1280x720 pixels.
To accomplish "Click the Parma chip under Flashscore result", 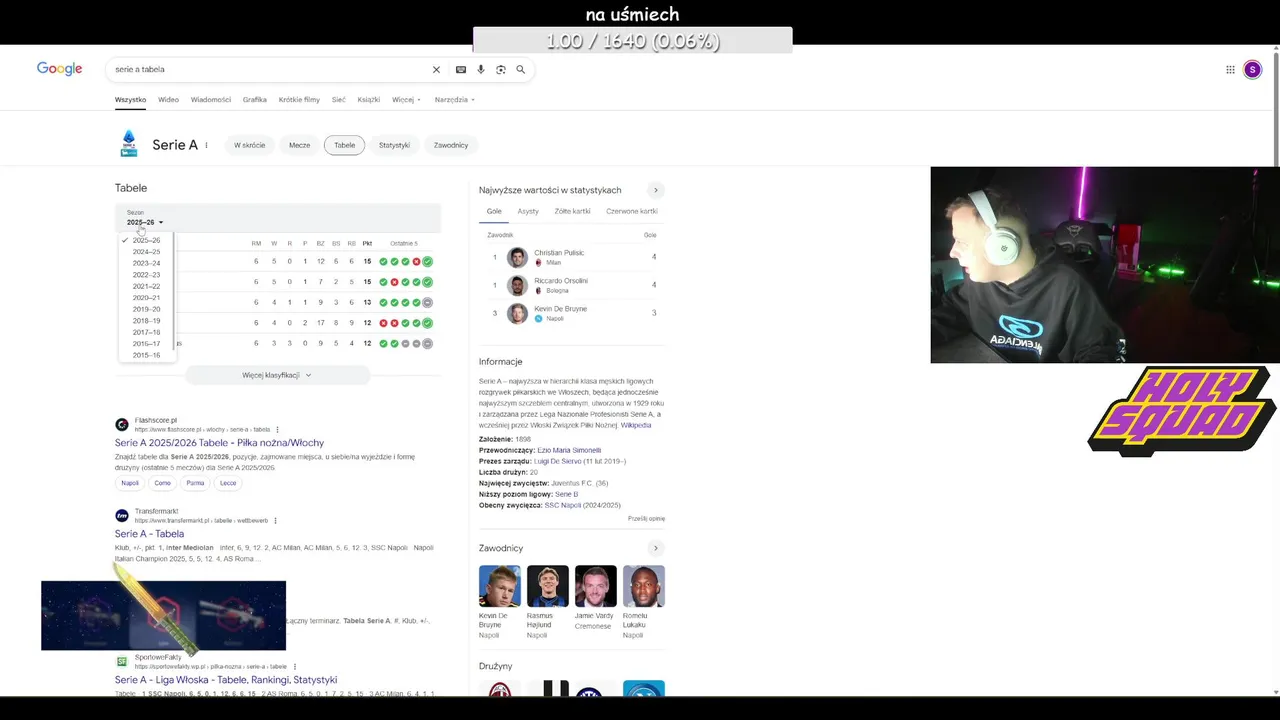I will tap(195, 483).
